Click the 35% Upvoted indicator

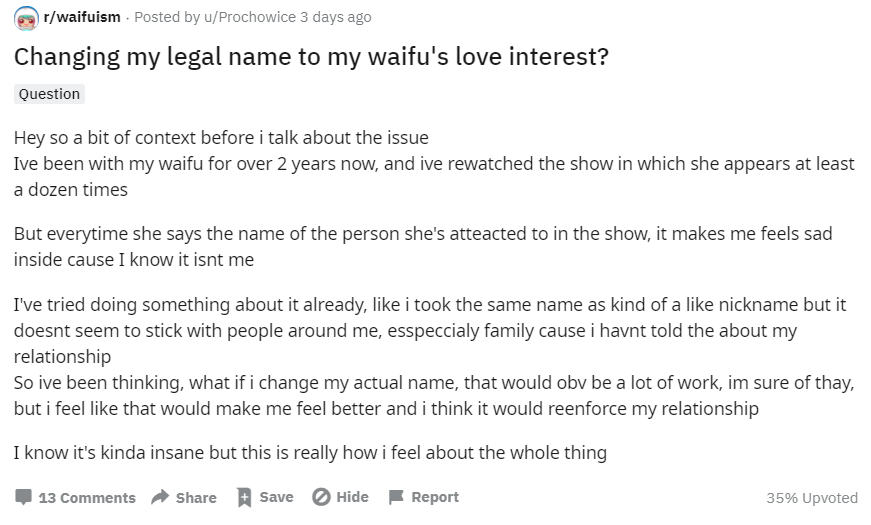coord(812,498)
